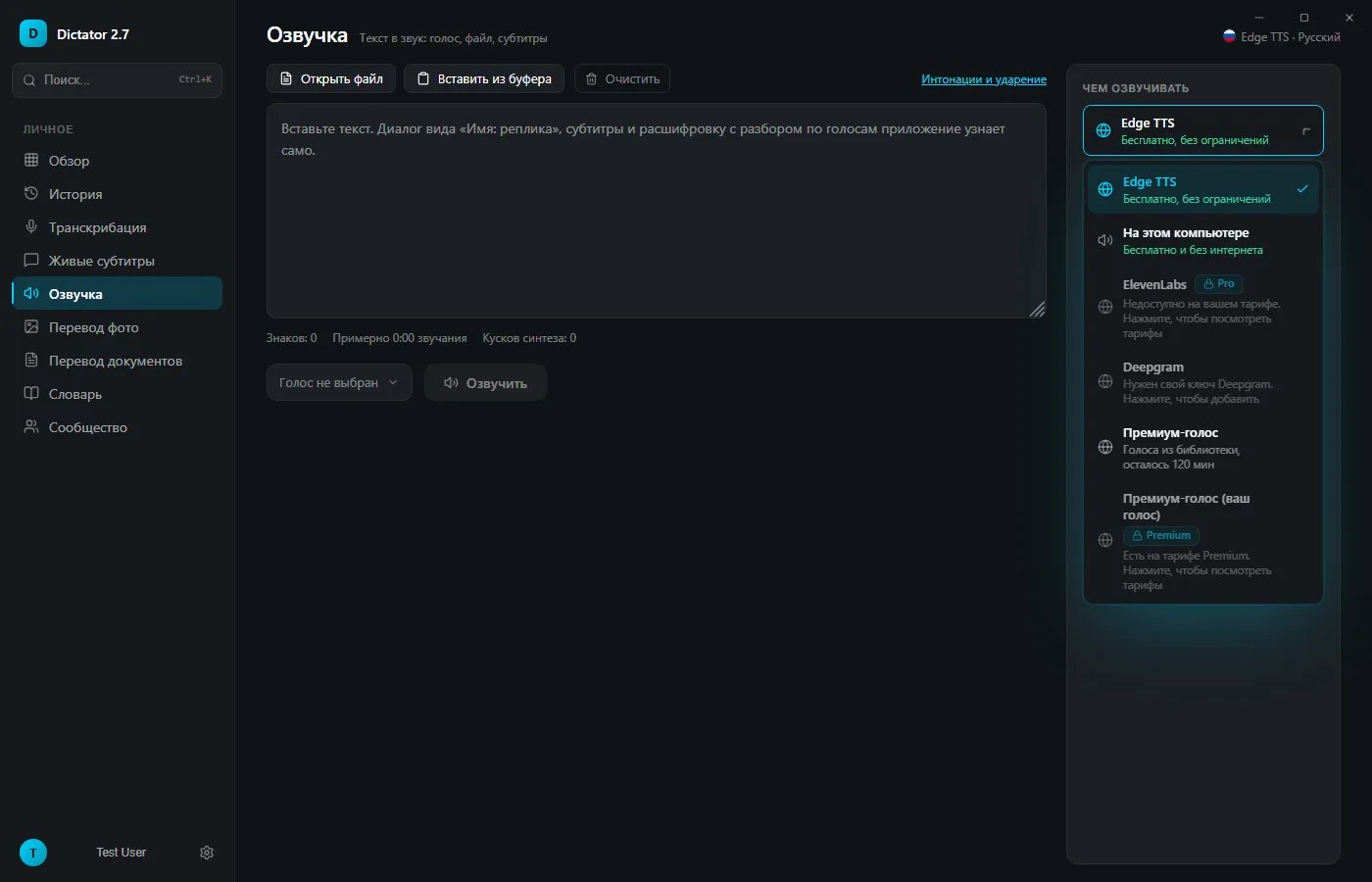Select На этом компьютере engine

pos(1203,240)
